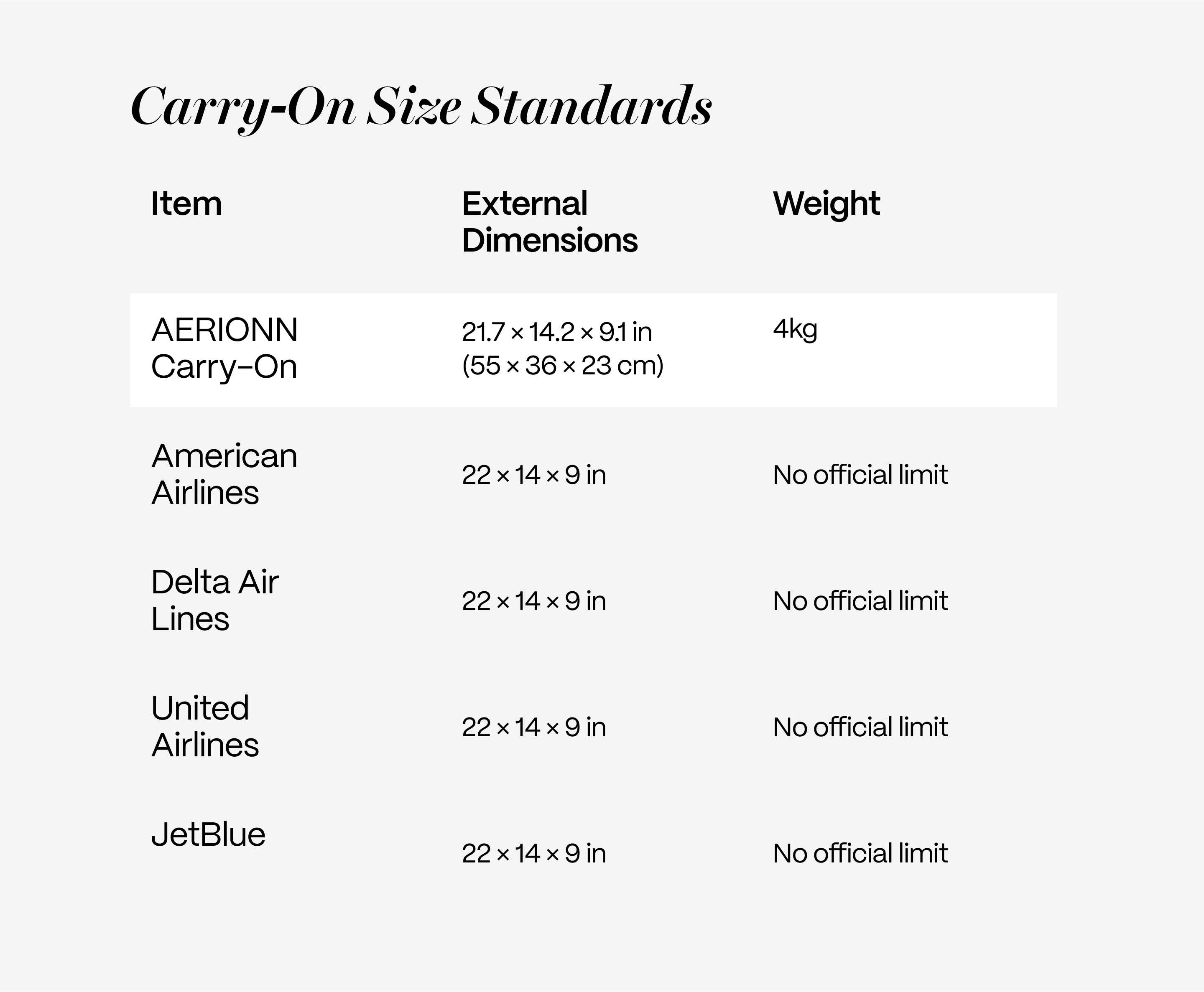Screen dimensions: 1204x992
Task: Select Delta's No official limit weight
Action: pyautogui.click(x=860, y=601)
